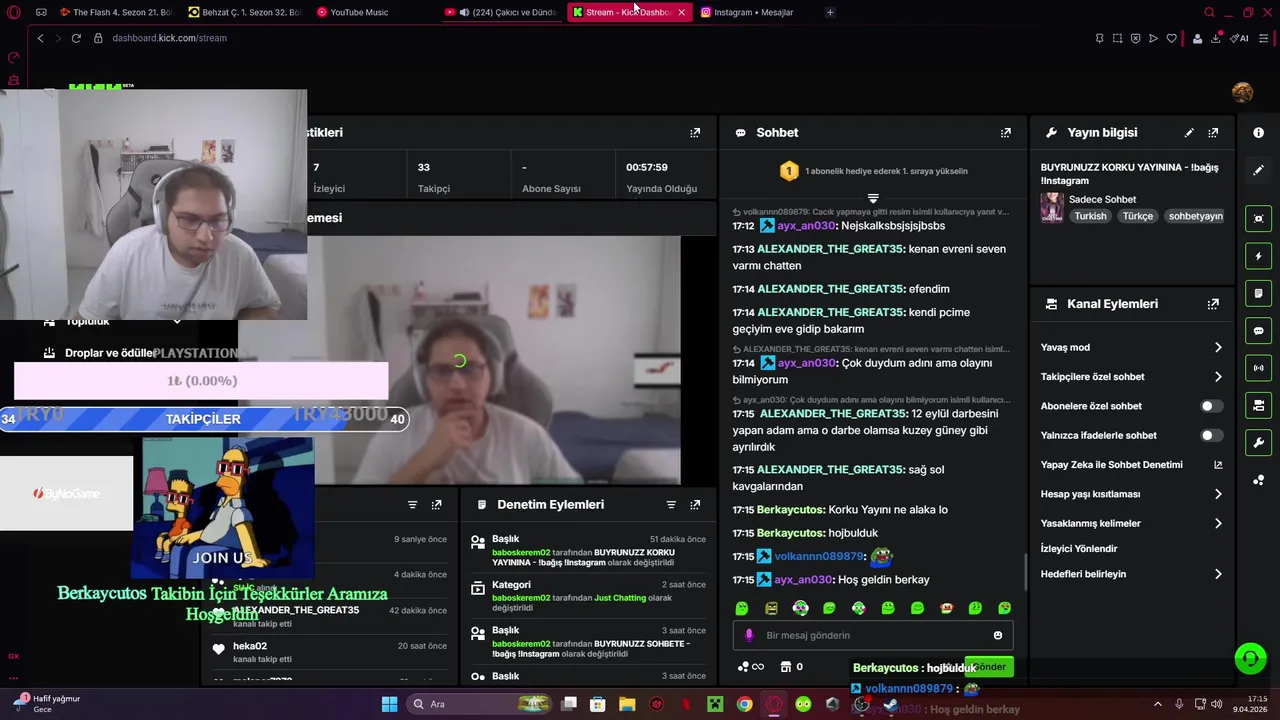Pop out the Denetim Eylemleri panel
The width and height of the screenshot is (1280, 720).
695,505
